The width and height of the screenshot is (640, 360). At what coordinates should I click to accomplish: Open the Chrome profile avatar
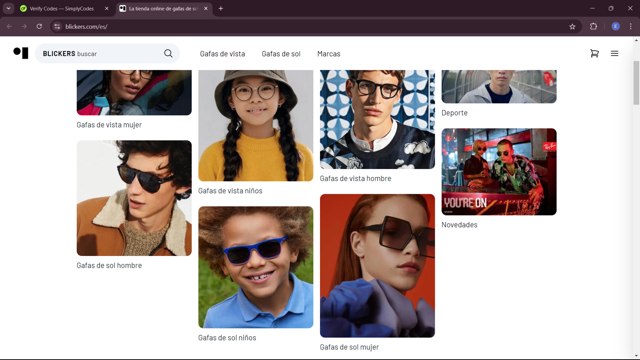pos(616,27)
